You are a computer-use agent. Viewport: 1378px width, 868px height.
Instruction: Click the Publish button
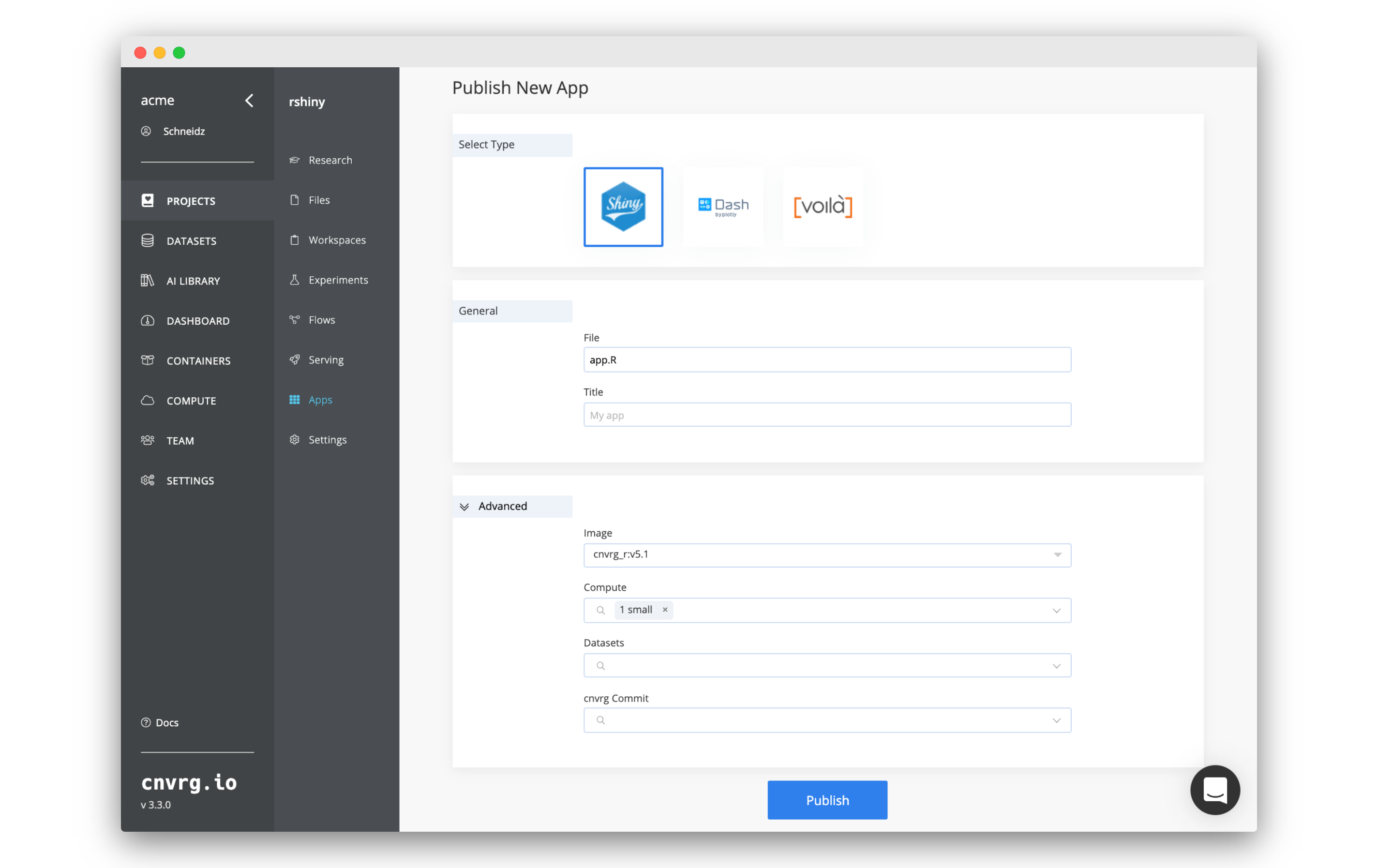(828, 800)
